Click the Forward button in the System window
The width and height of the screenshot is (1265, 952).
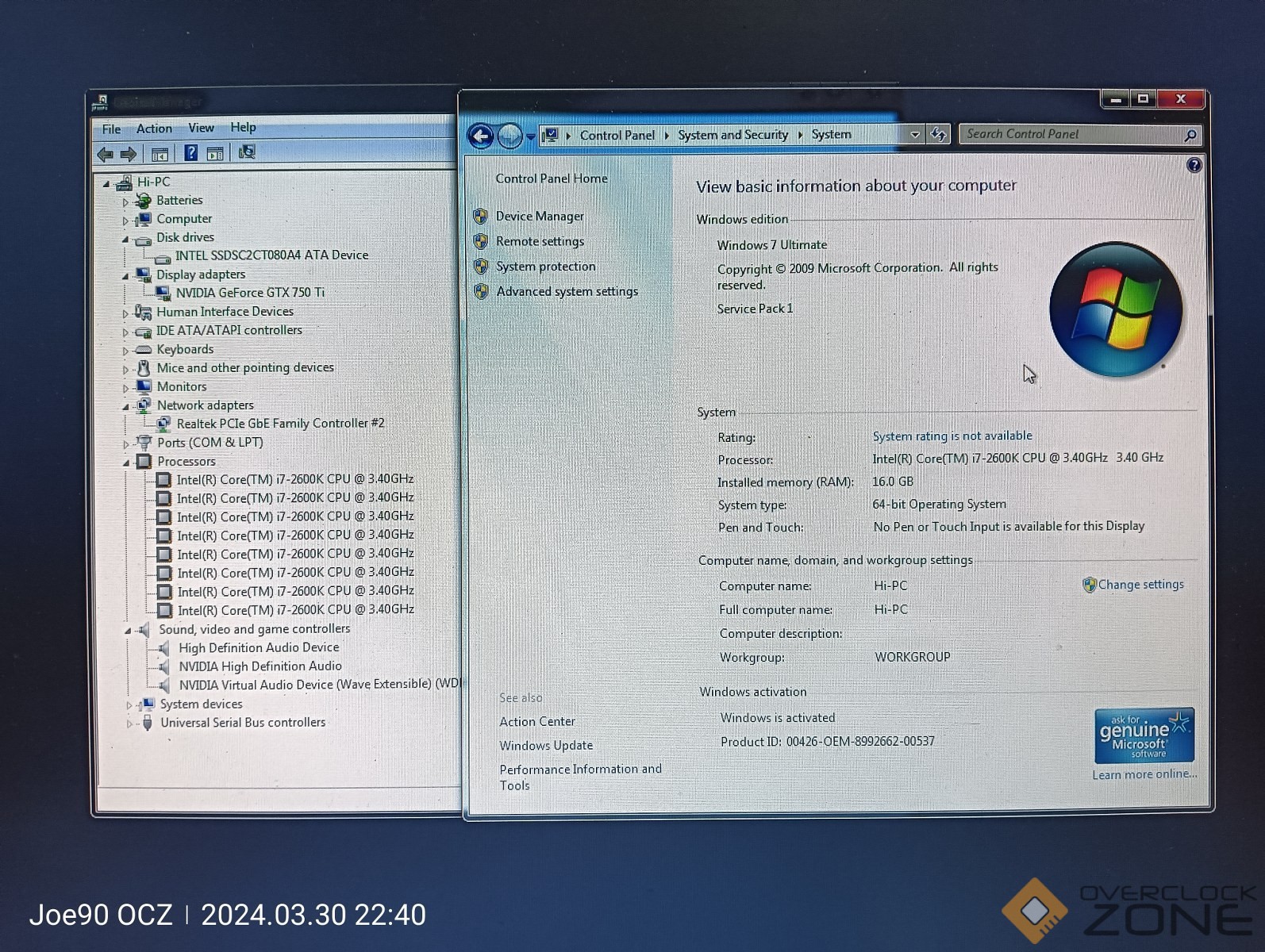click(x=509, y=136)
